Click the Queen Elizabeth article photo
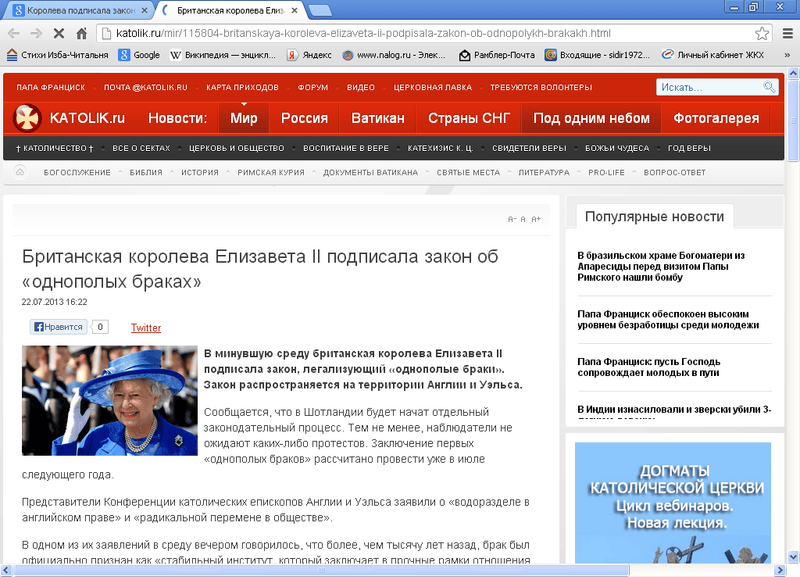Screen dimensions: 800x577 coord(110,400)
